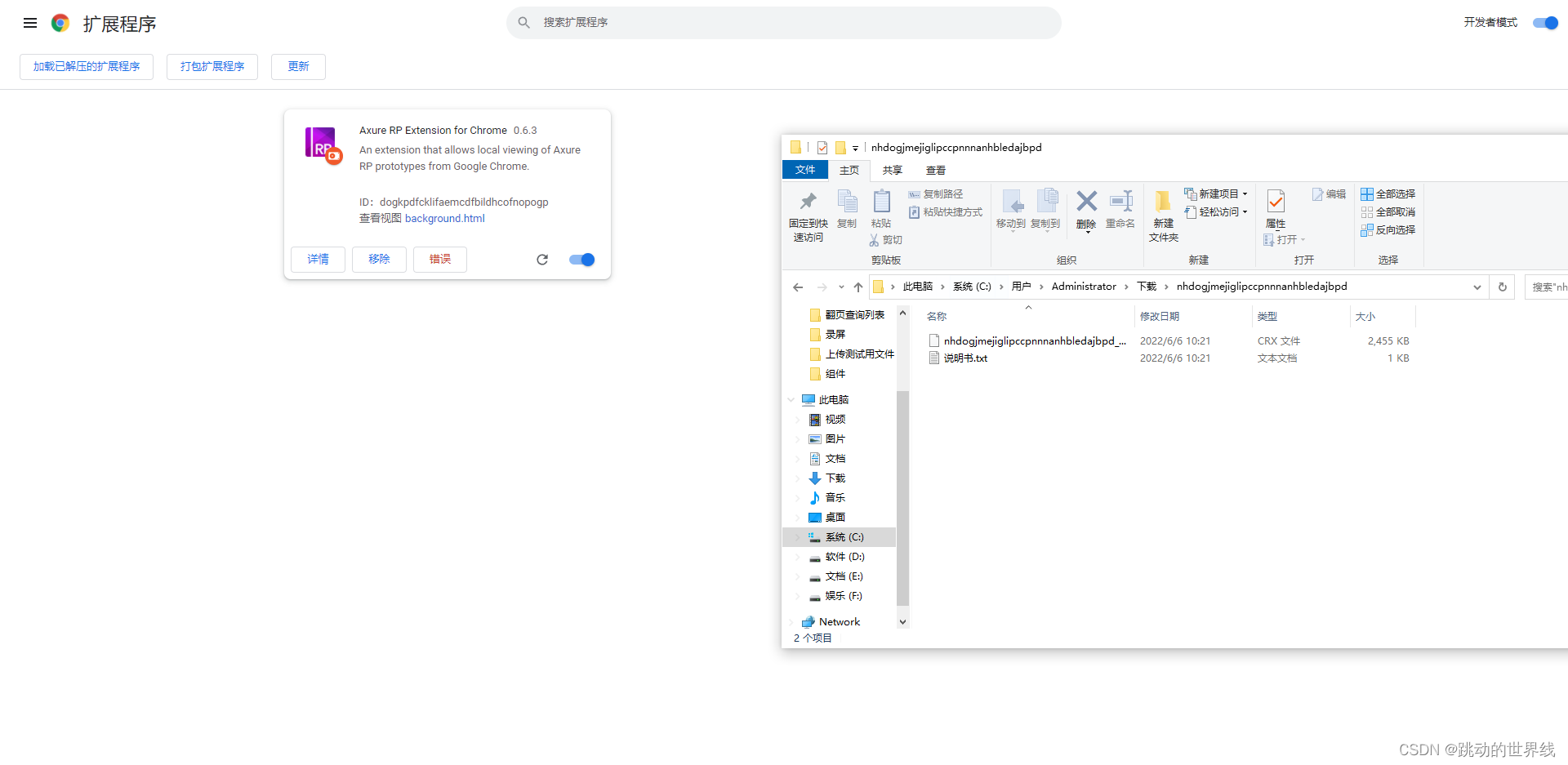The width and height of the screenshot is (1568, 765).
Task: Expand the Network tree node
Action: (791, 622)
